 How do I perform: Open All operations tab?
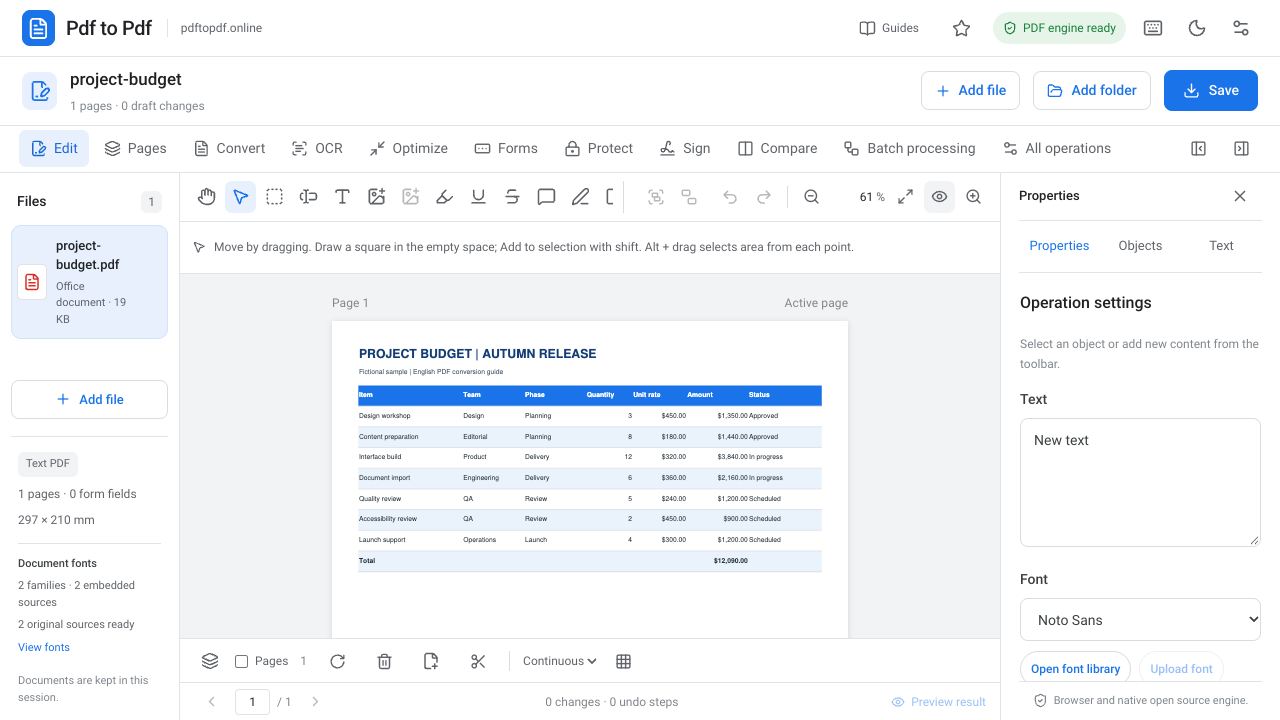pyautogui.click(x=1056, y=148)
